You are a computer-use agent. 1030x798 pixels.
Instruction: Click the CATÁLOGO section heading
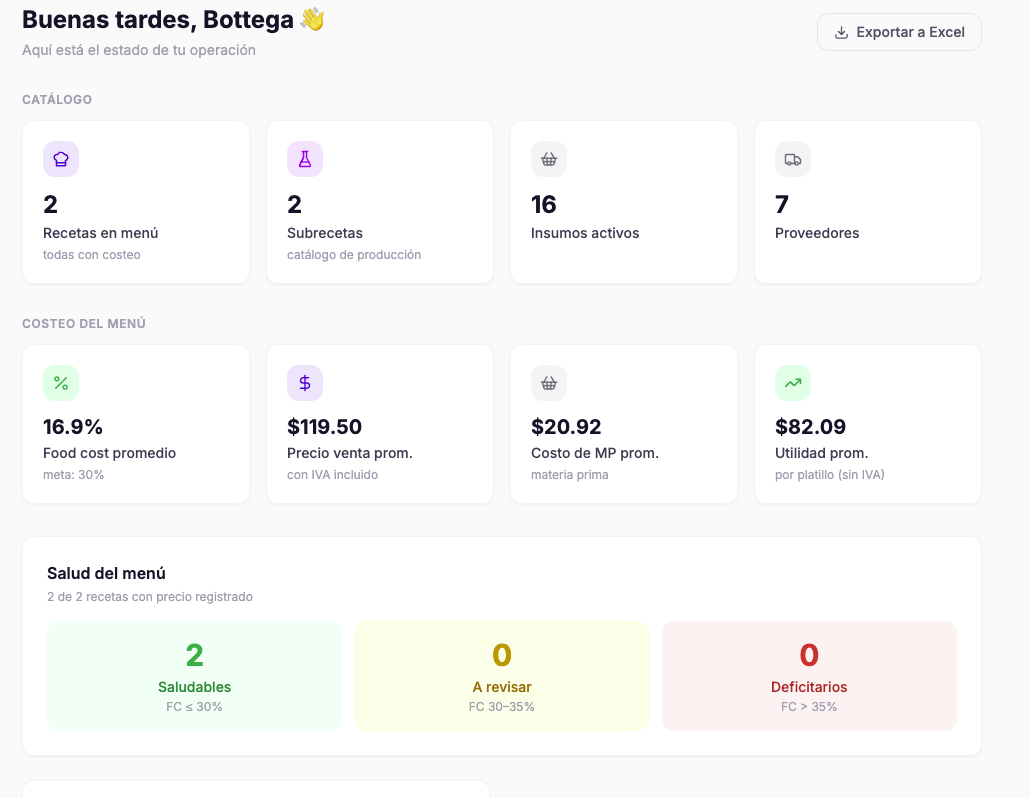(57, 100)
